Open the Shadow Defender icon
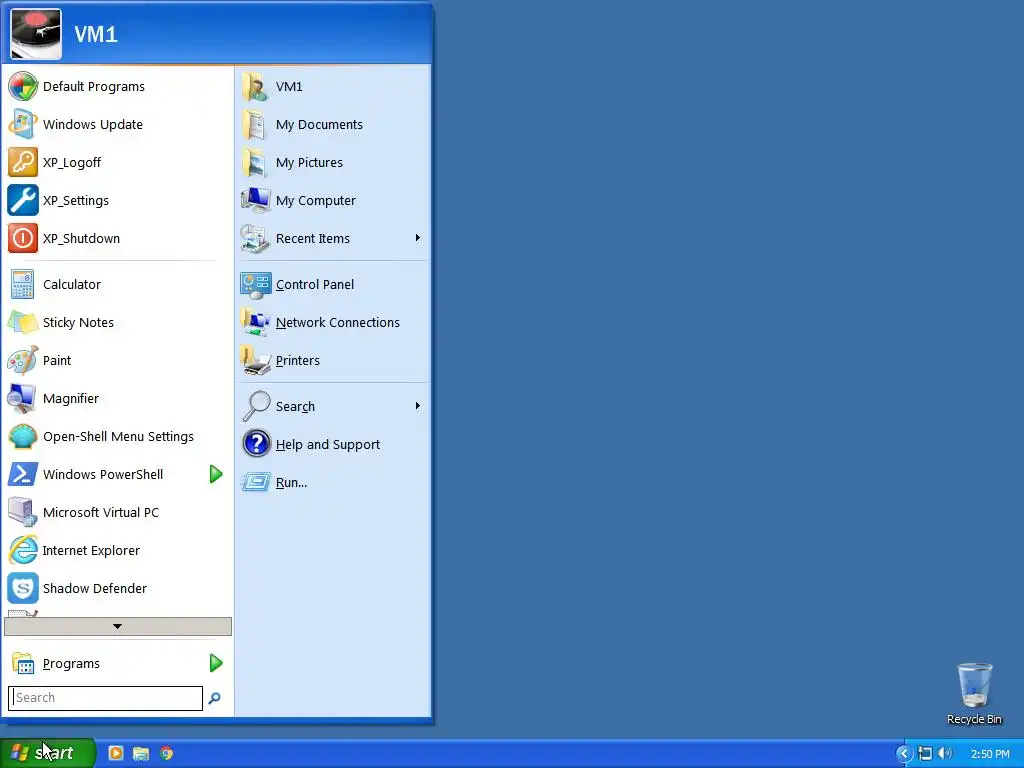The image size is (1024, 768). [23, 588]
